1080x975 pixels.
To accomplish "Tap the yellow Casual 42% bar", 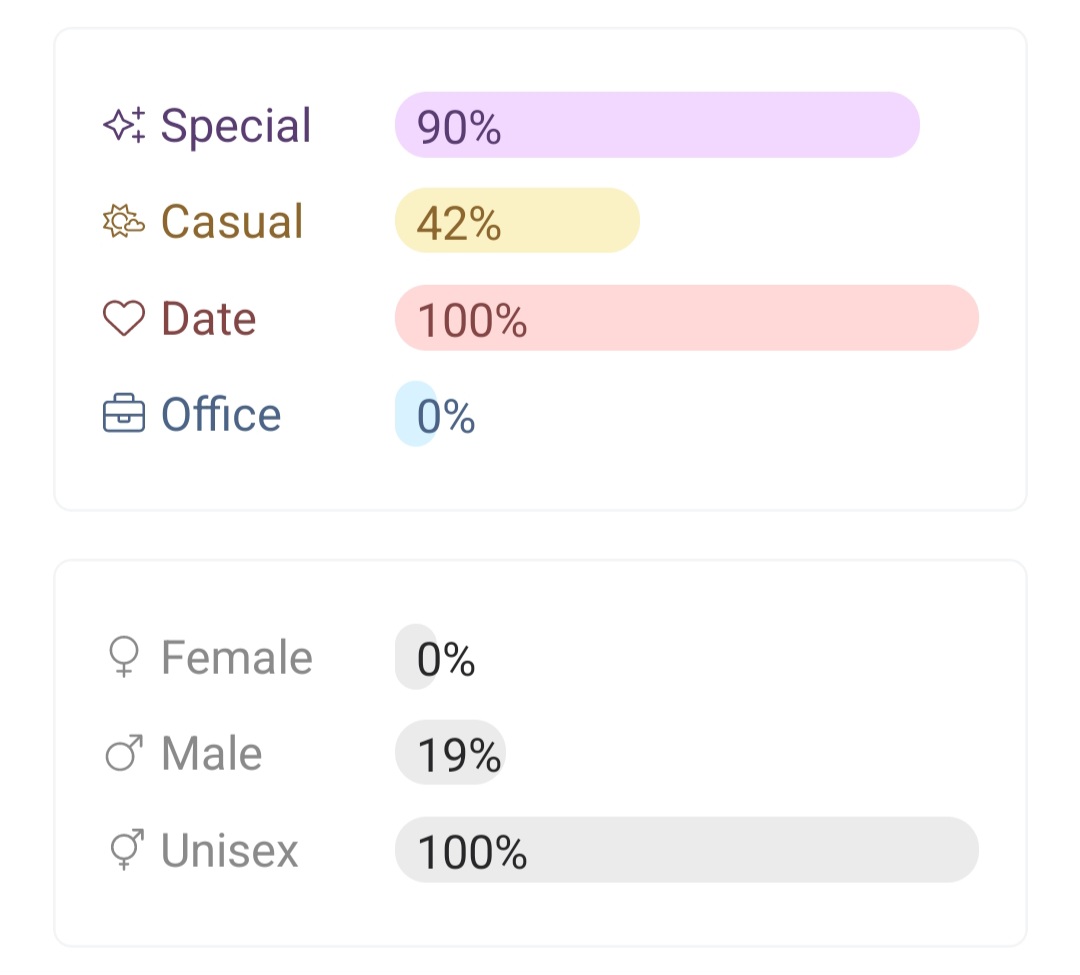I will (516, 221).
